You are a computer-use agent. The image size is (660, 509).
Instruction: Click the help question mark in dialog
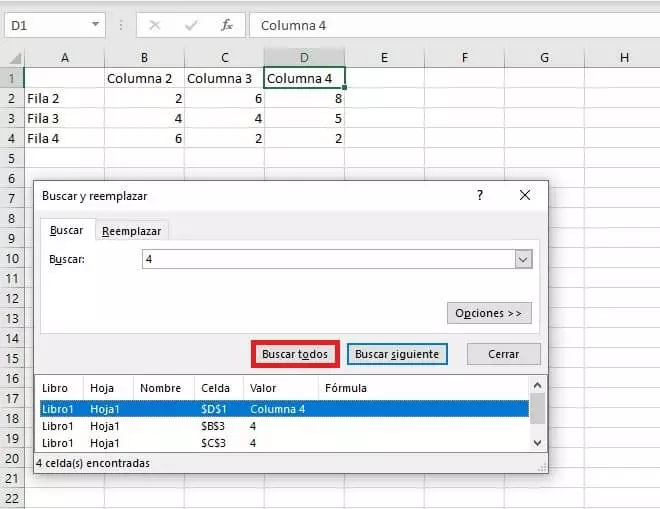tap(480, 196)
